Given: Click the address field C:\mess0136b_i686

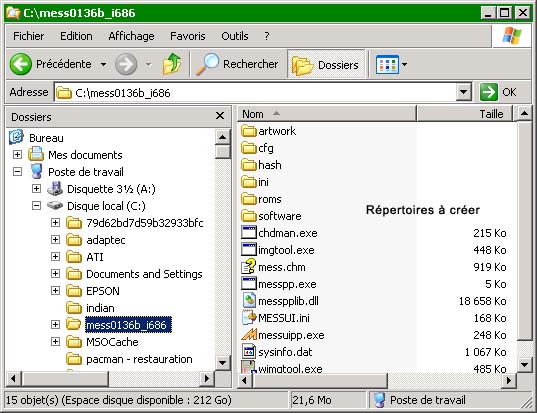Looking at the screenshot, I should click(x=255, y=92).
